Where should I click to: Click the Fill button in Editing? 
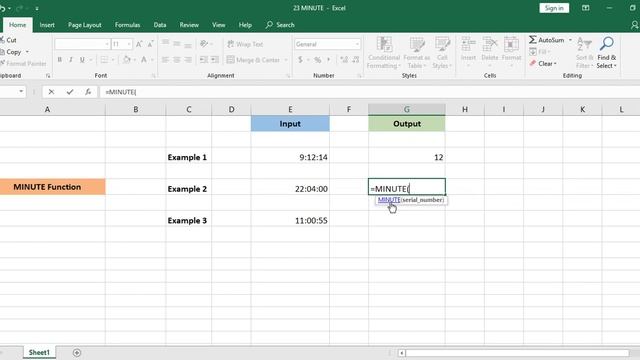(x=539, y=52)
